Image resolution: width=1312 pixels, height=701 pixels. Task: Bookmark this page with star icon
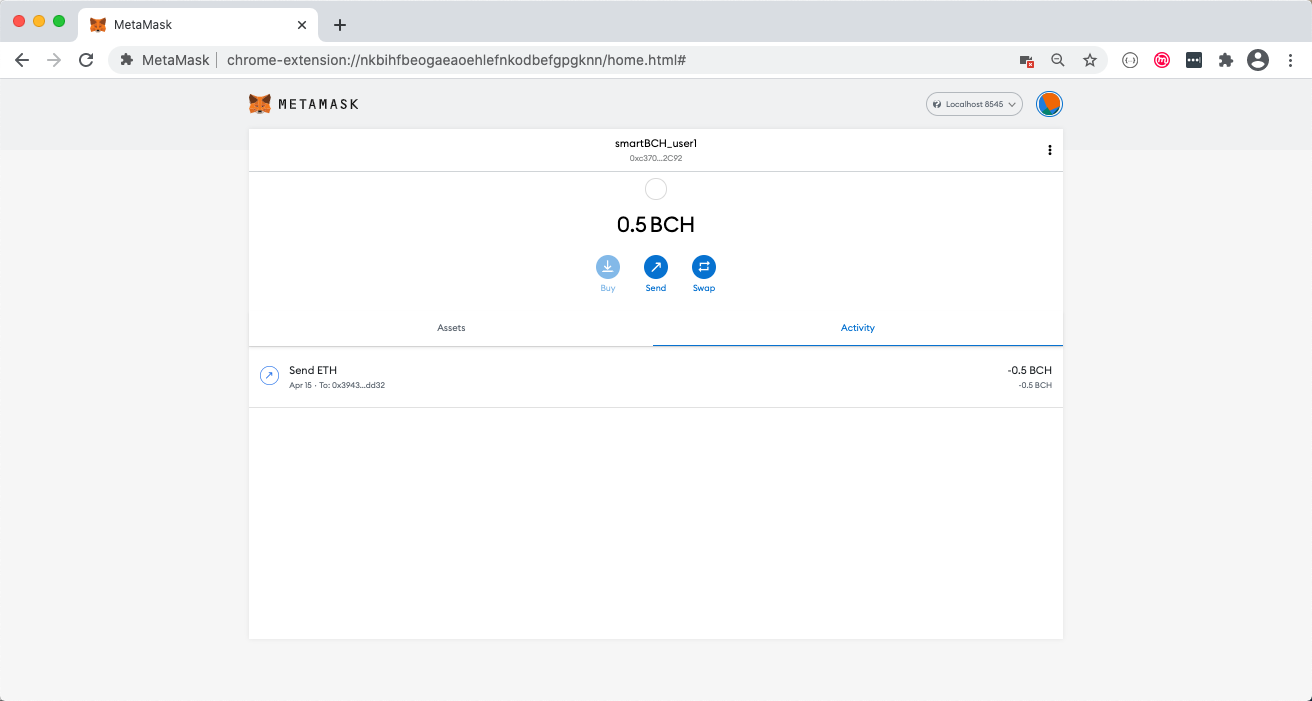(1090, 60)
